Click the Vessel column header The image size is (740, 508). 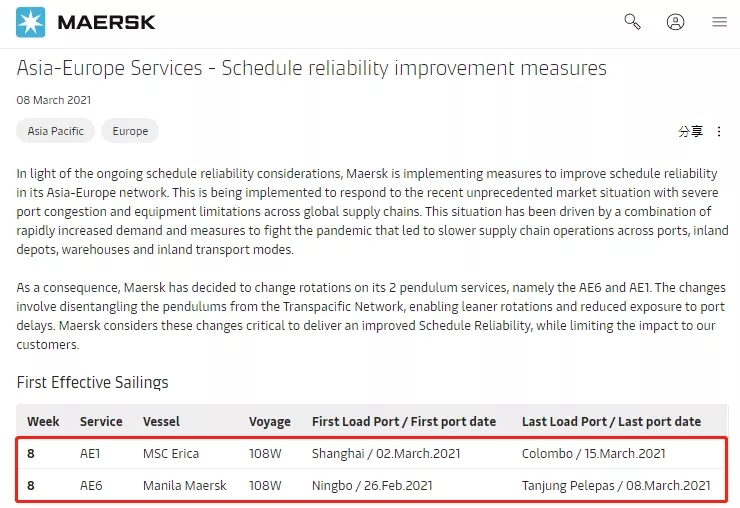click(x=161, y=421)
